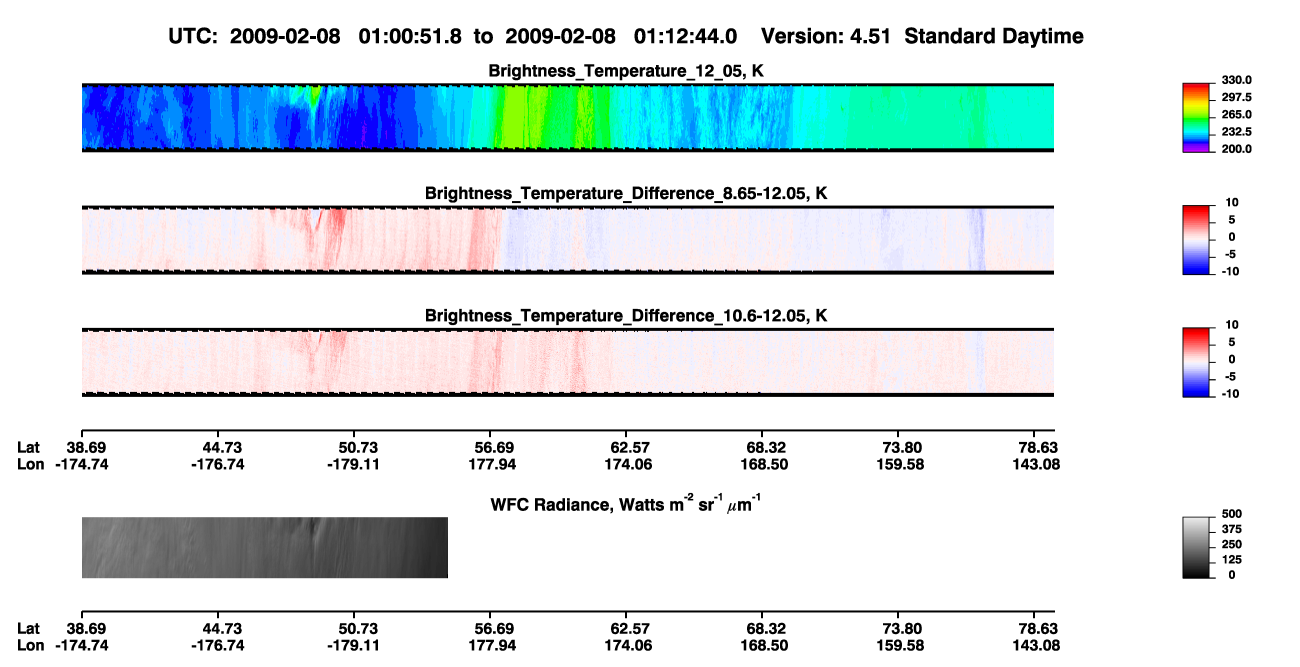Click the grayscale WFC Radiance color bar
1300x667 pixels.
click(1196, 548)
